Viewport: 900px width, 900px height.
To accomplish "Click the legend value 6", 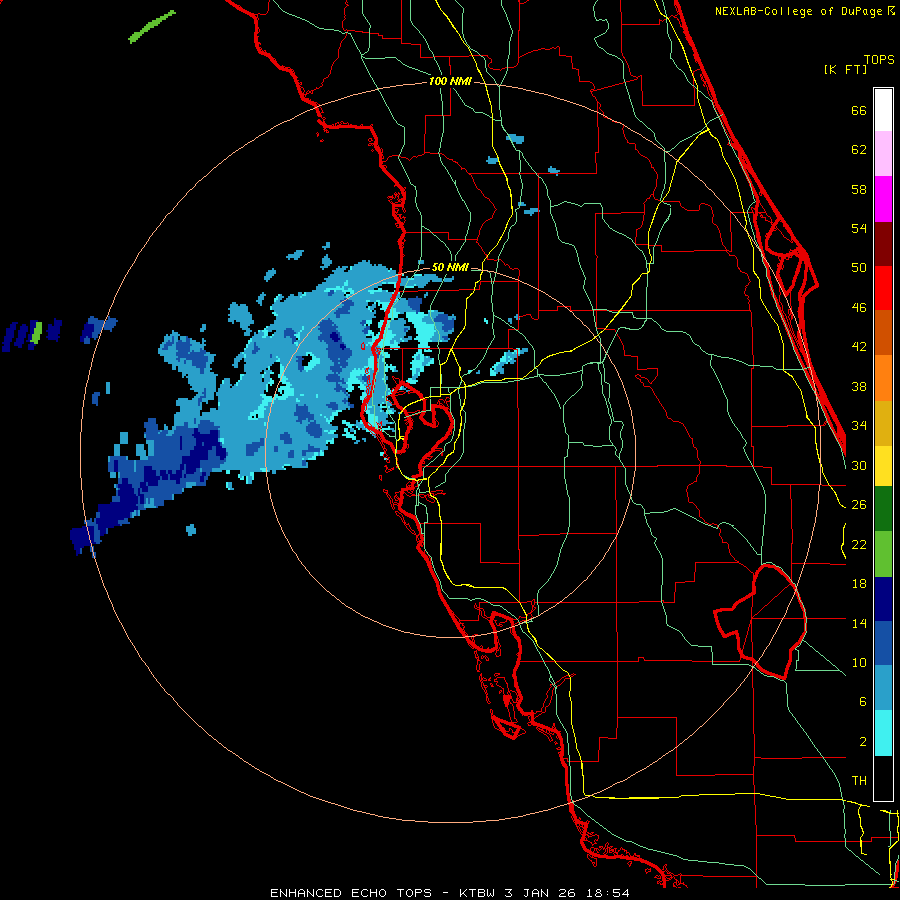I will pos(862,702).
